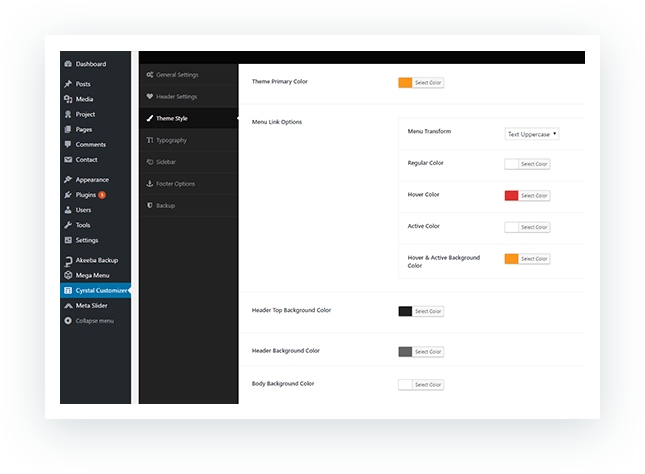Click the Akeeba Backup icon
The width and height of the screenshot is (645, 474).
click(x=68, y=260)
